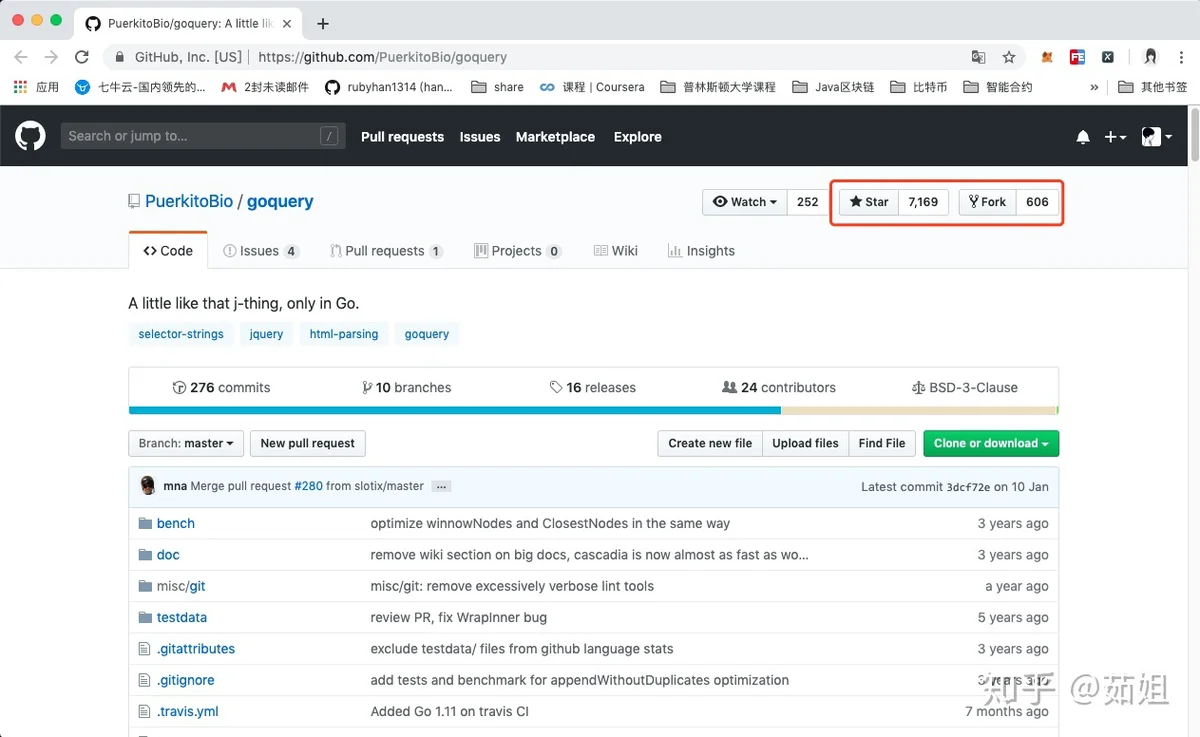Click the language stats color bar

point(592,410)
